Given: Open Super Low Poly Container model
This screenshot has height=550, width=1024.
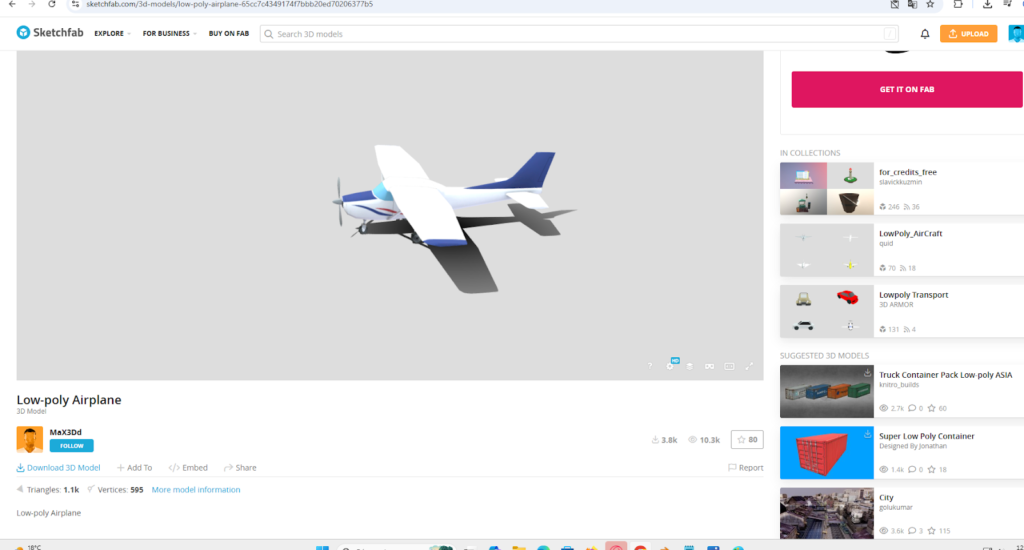Looking at the screenshot, I should 927,436.
